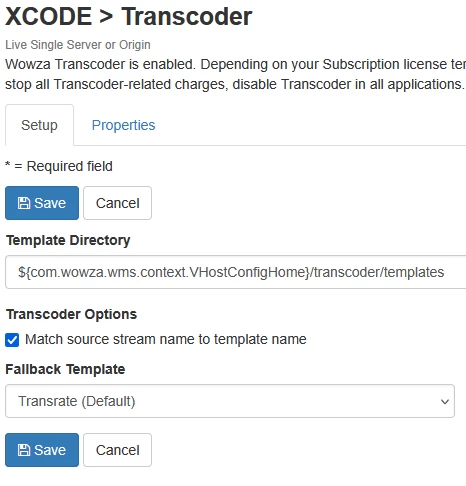Click the Wowza Transcoder is enabled notice text

(x=235, y=74)
